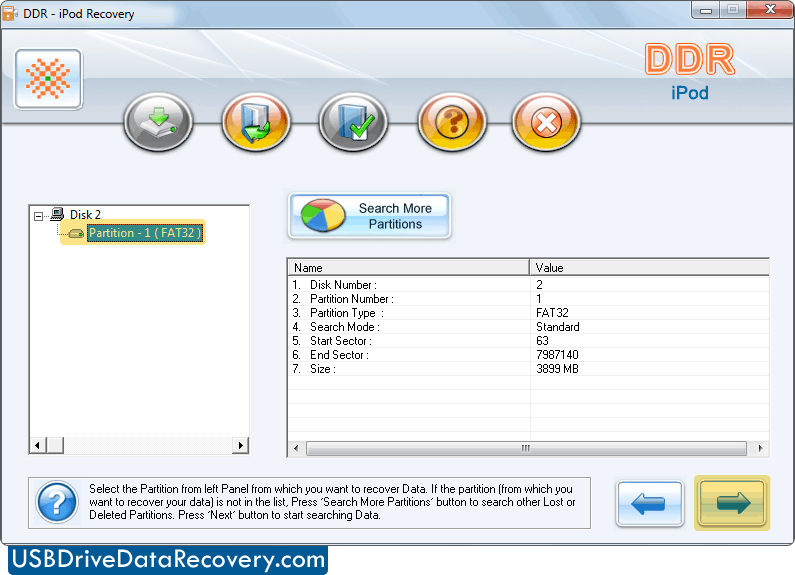This screenshot has height=575, width=795.
Task: Select the Partition Type row
Action: tap(528, 313)
